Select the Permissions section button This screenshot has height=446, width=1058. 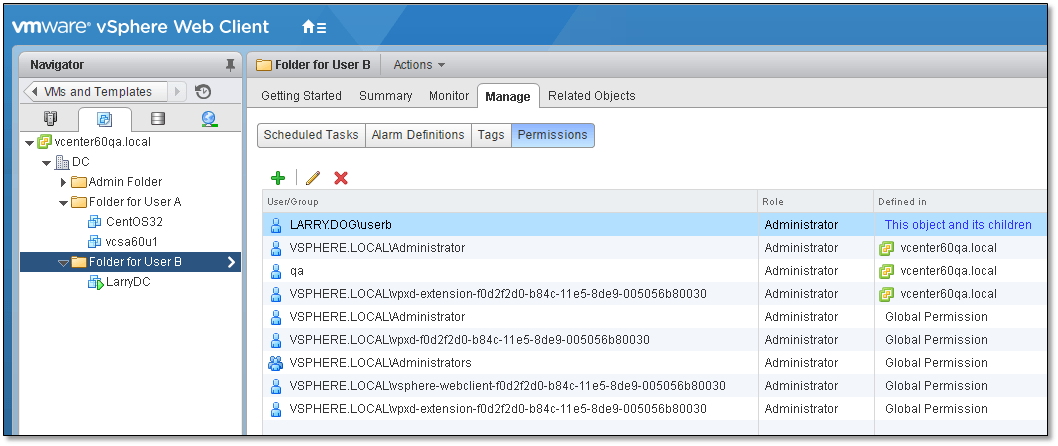[553, 135]
